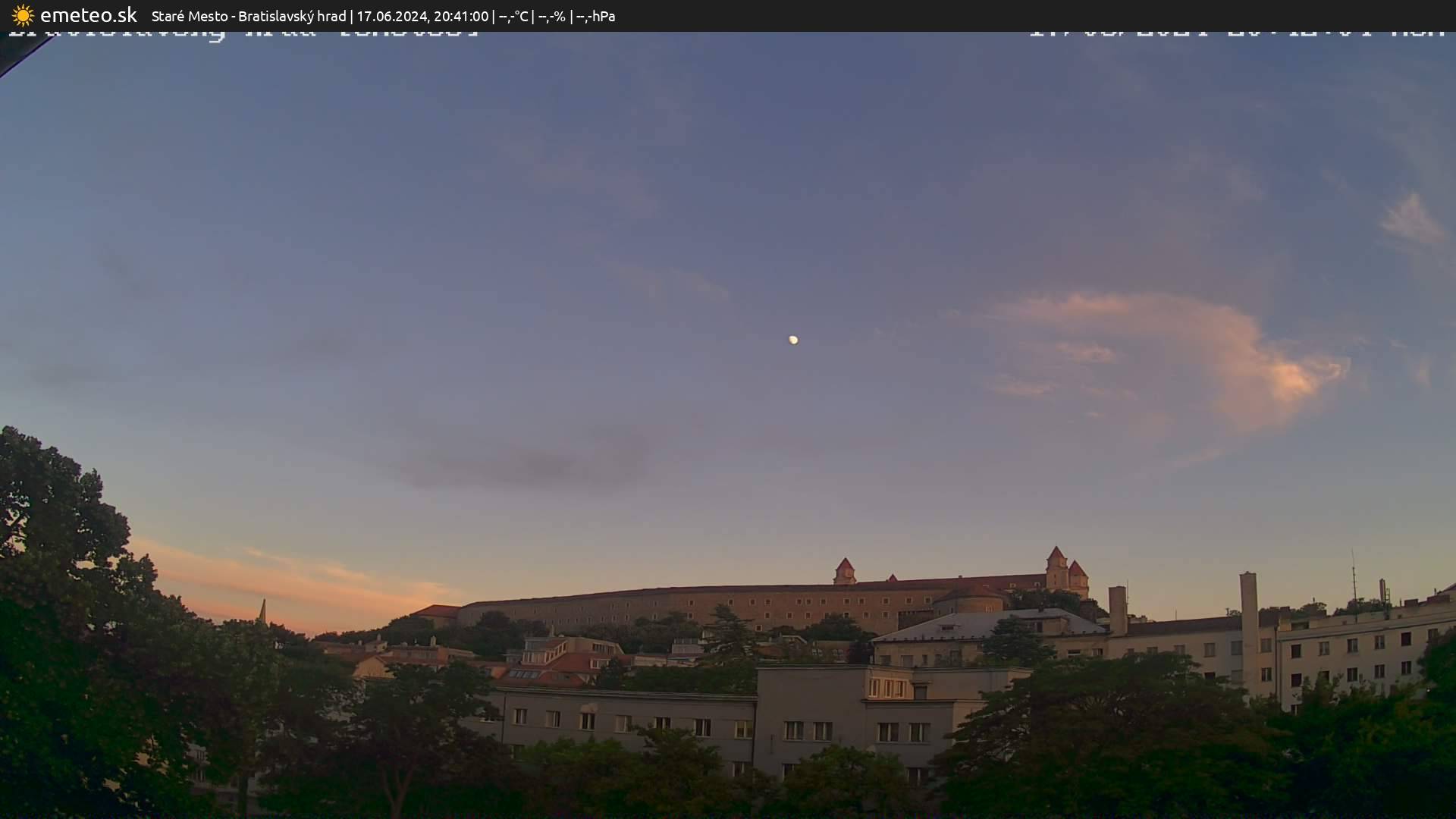The width and height of the screenshot is (1456, 819).
Task: Select the separator after the location name
Action: (353, 15)
